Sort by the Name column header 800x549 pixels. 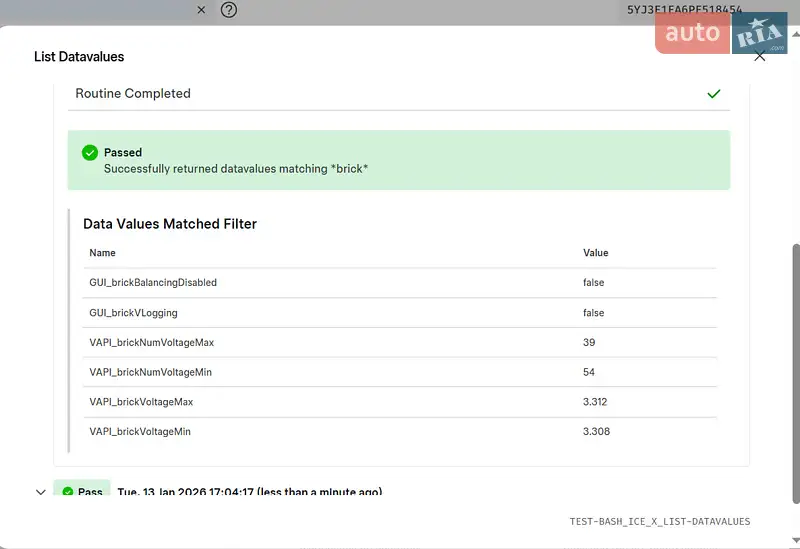click(x=103, y=253)
